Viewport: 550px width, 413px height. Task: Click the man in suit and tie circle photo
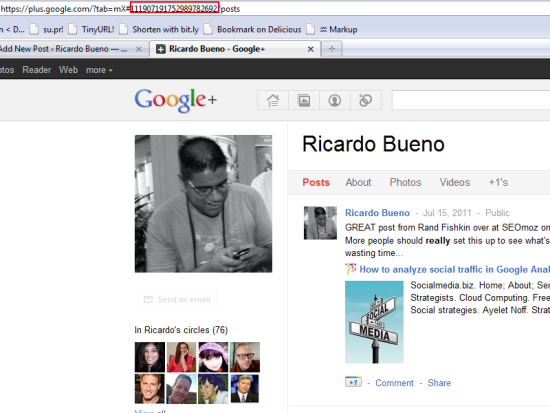(x=245, y=389)
